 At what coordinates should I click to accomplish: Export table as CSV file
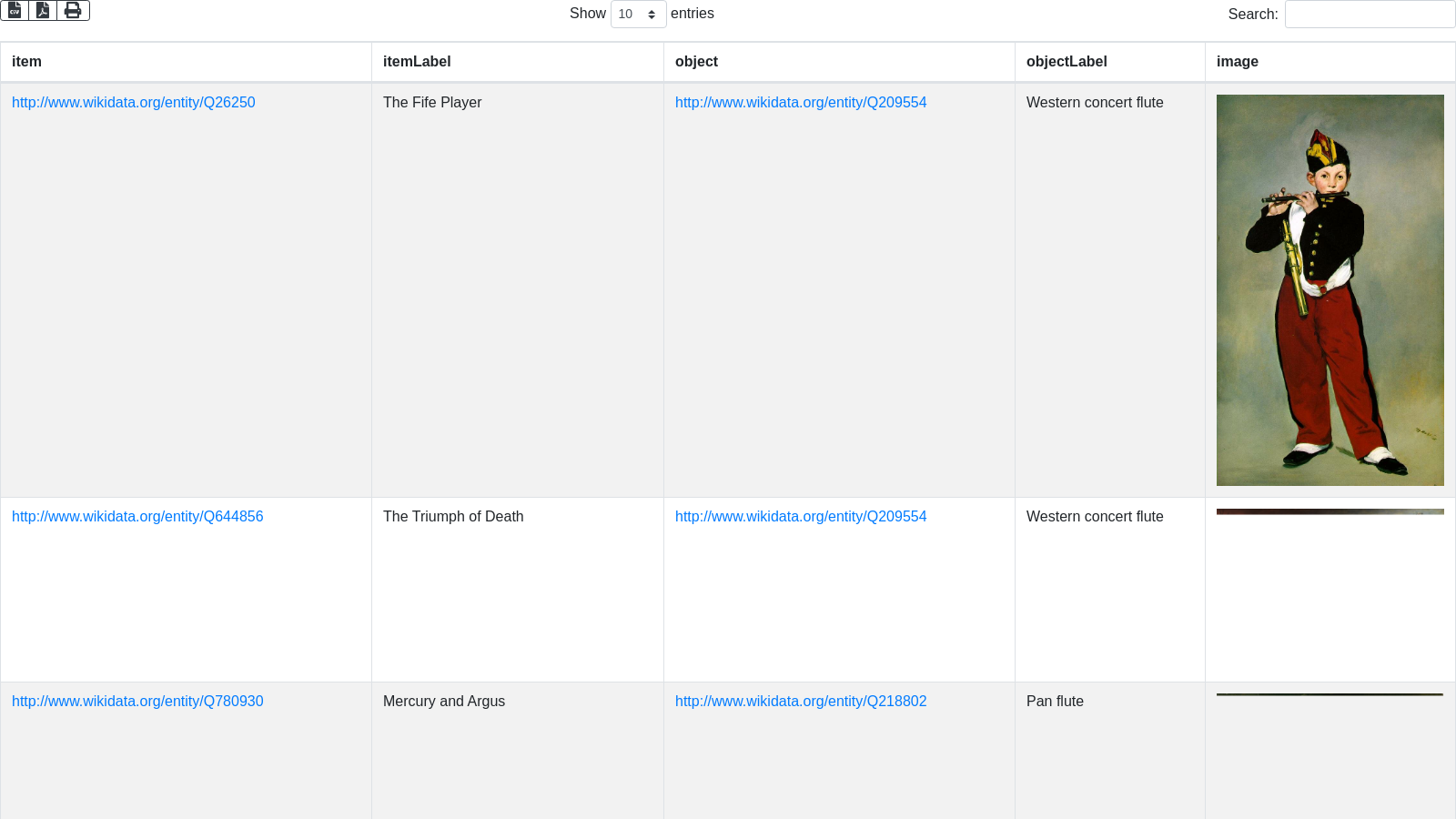click(15, 10)
